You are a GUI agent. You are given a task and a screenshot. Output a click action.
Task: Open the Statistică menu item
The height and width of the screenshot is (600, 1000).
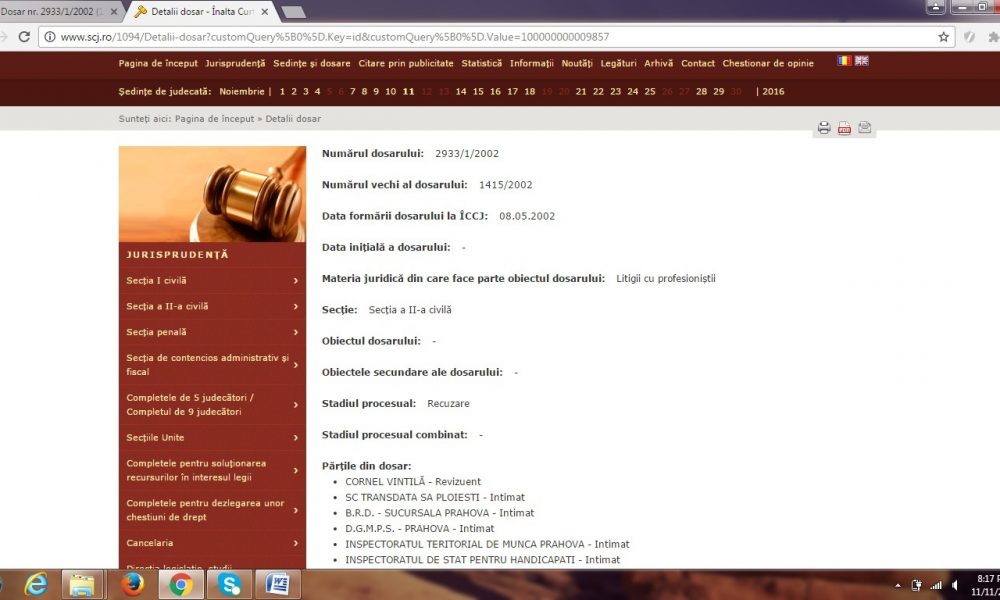pyautogui.click(x=481, y=63)
